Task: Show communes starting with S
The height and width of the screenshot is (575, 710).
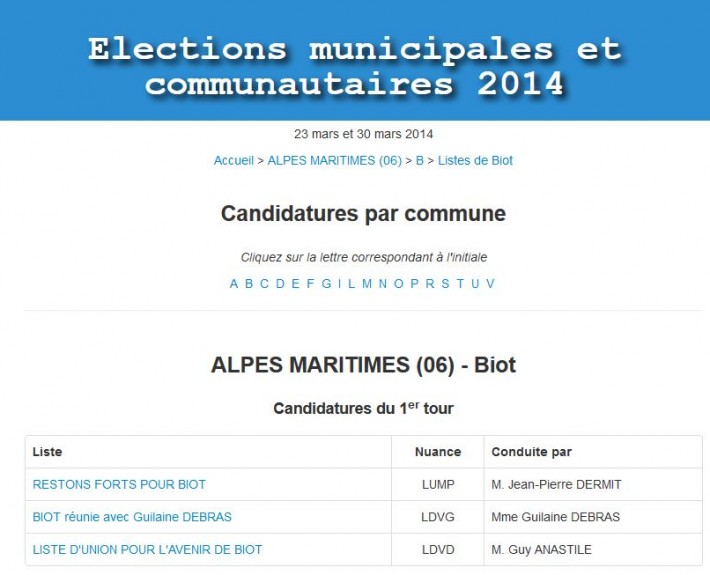Action: click(445, 283)
